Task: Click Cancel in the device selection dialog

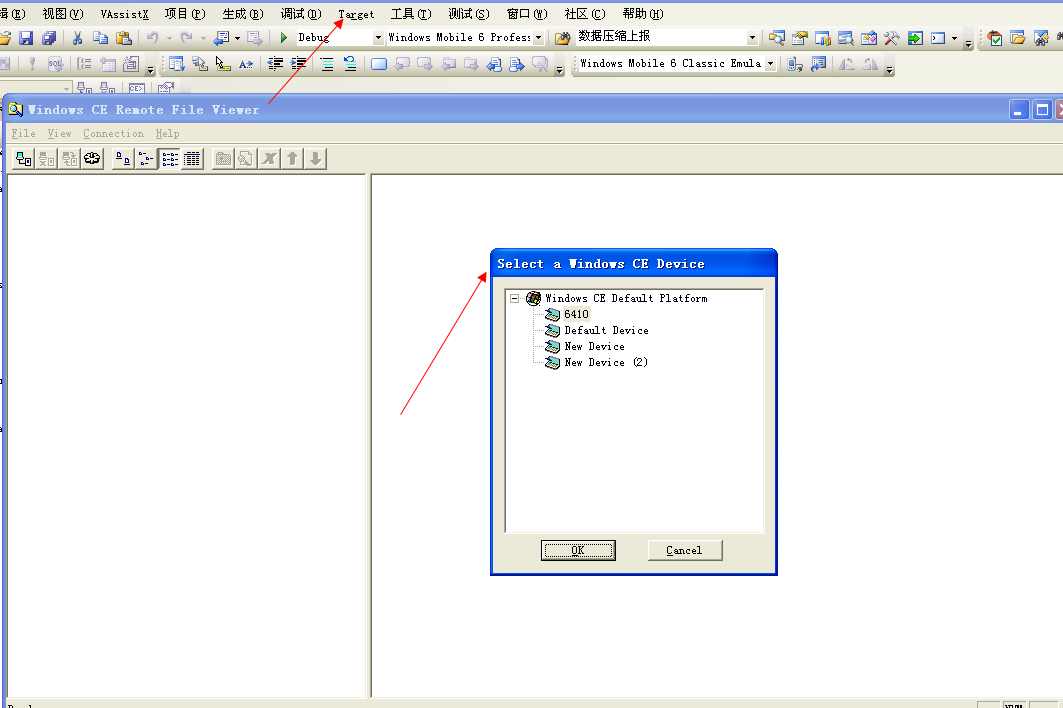Action: 685,550
